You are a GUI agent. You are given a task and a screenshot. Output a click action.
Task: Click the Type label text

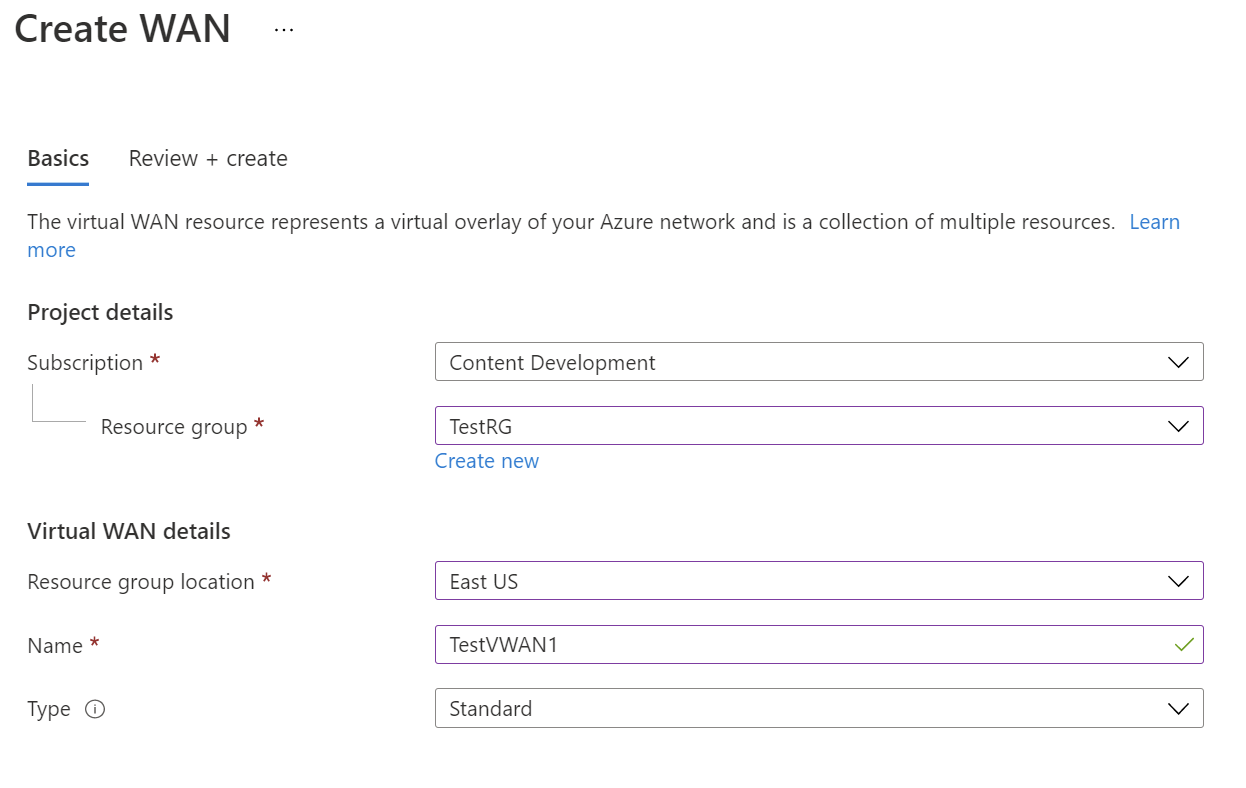click(x=49, y=709)
